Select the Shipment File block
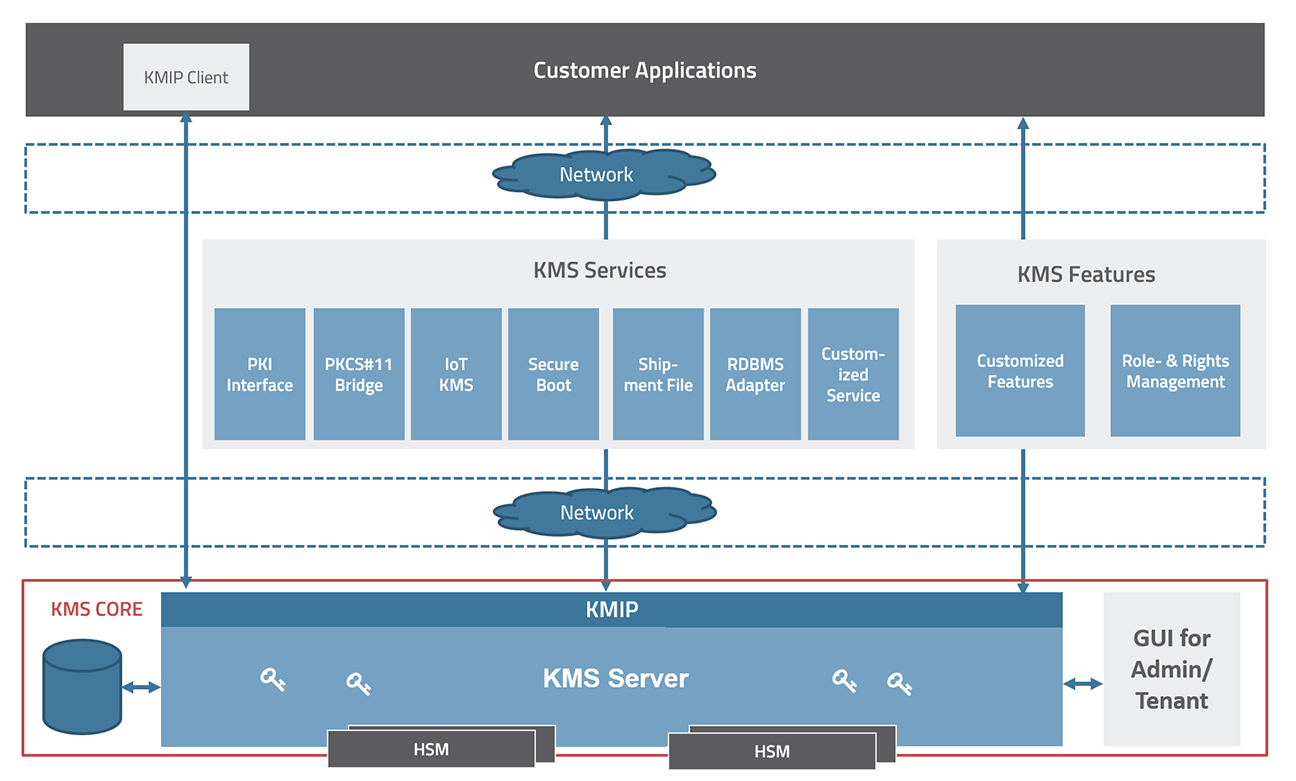1296x781 pixels. 658,374
